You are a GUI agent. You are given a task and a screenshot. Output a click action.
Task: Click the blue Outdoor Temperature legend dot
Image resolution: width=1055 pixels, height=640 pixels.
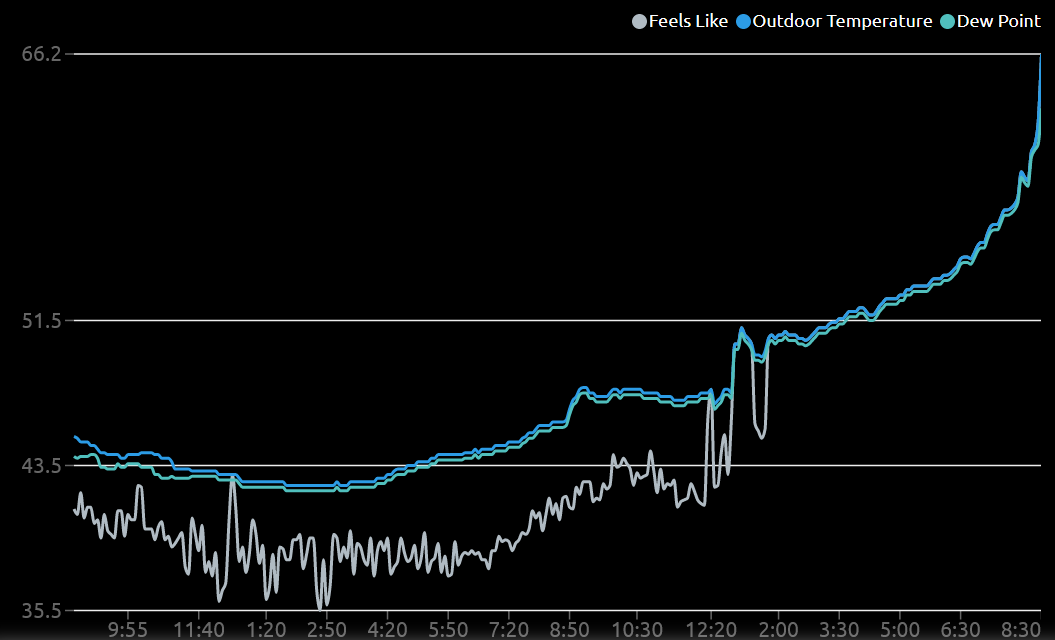(743, 22)
